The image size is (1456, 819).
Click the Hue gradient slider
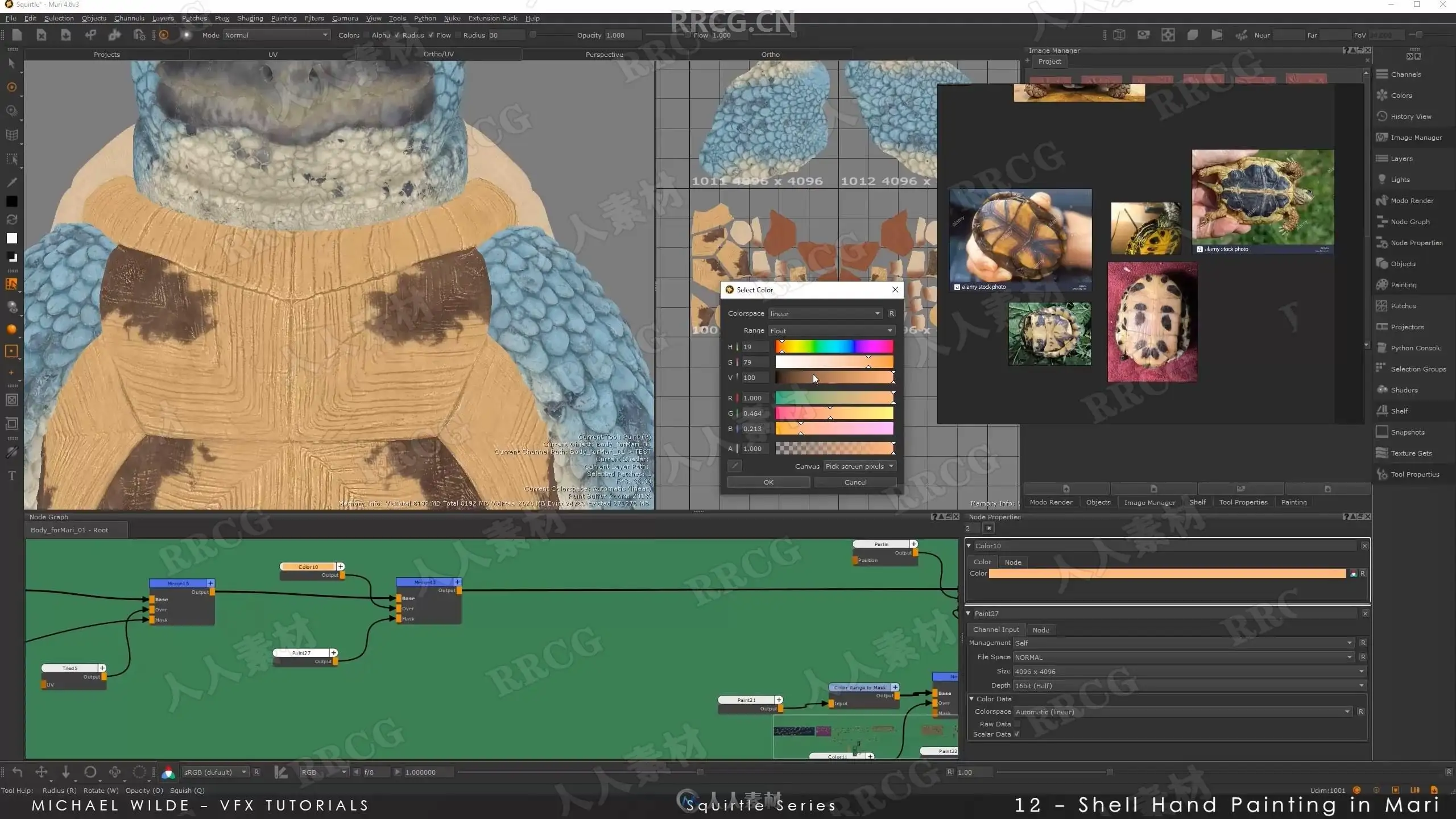(x=834, y=346)
